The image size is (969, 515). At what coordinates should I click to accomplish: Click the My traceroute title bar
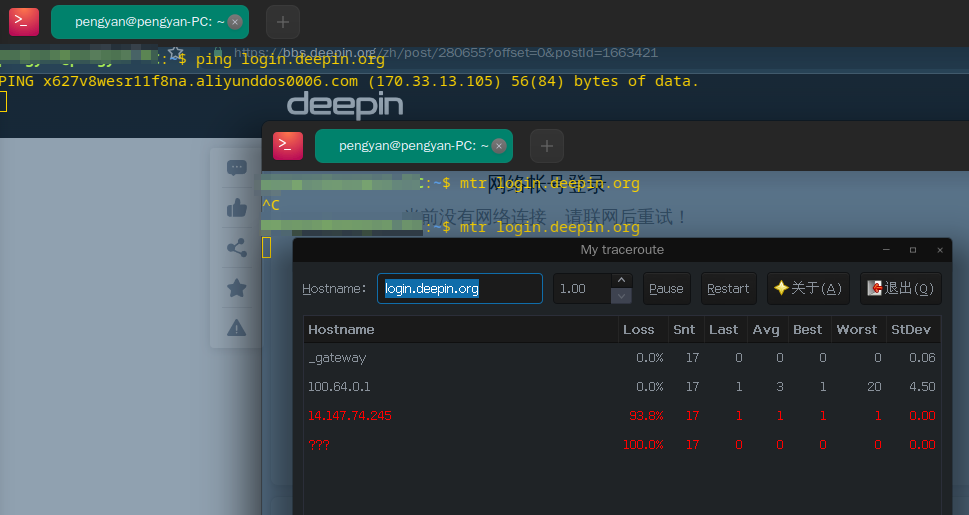[622, 250]
